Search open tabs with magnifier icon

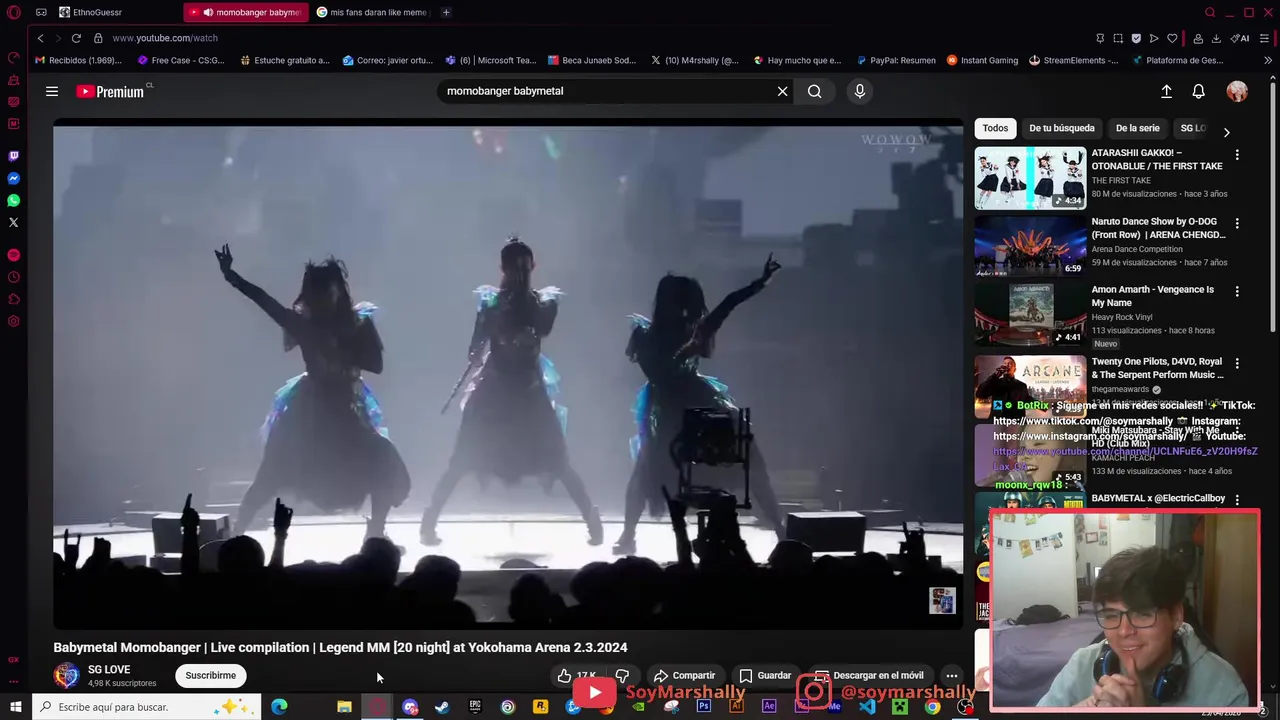pos(1210,12)
